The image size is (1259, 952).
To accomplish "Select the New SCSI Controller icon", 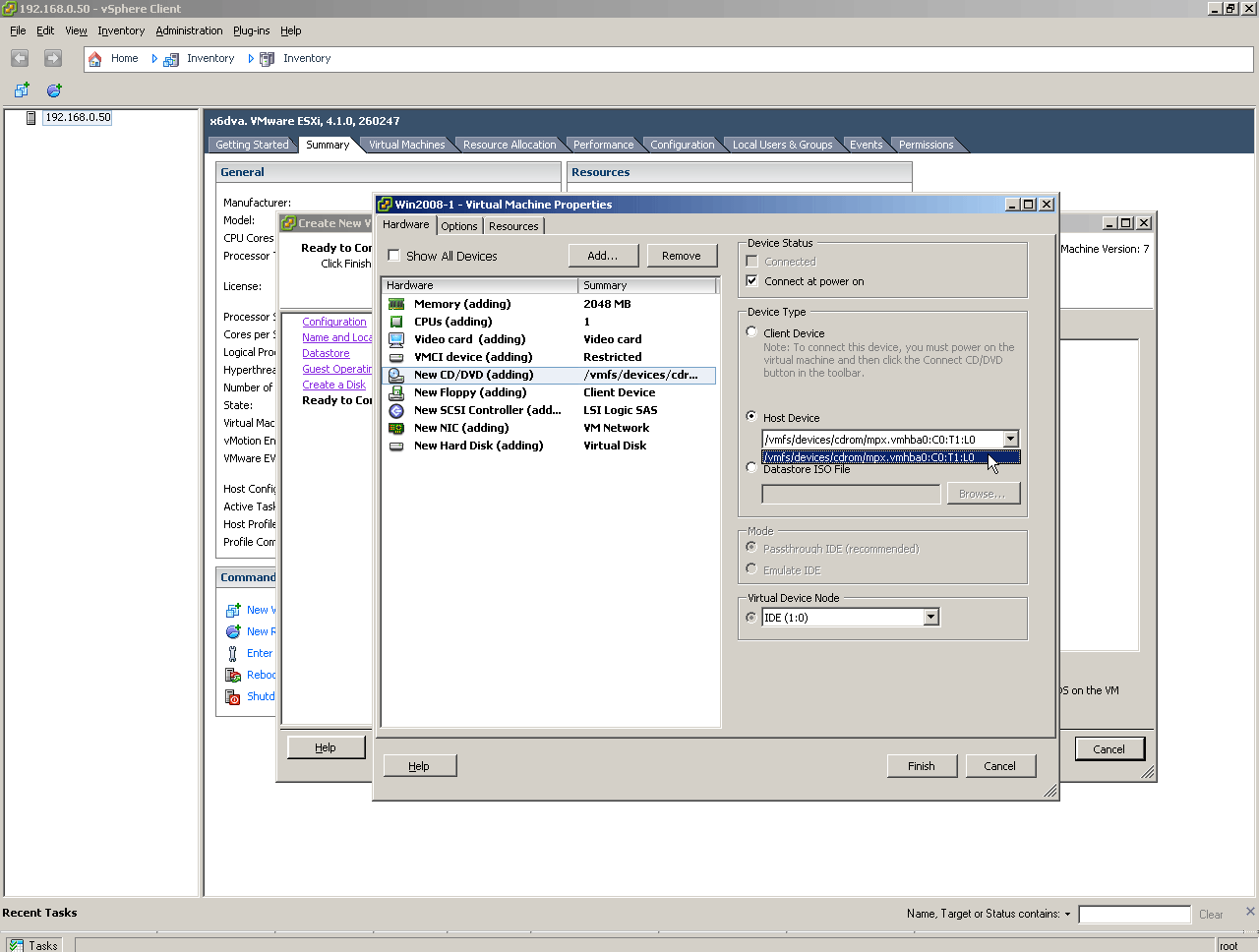I will click(x=396, y=410).
